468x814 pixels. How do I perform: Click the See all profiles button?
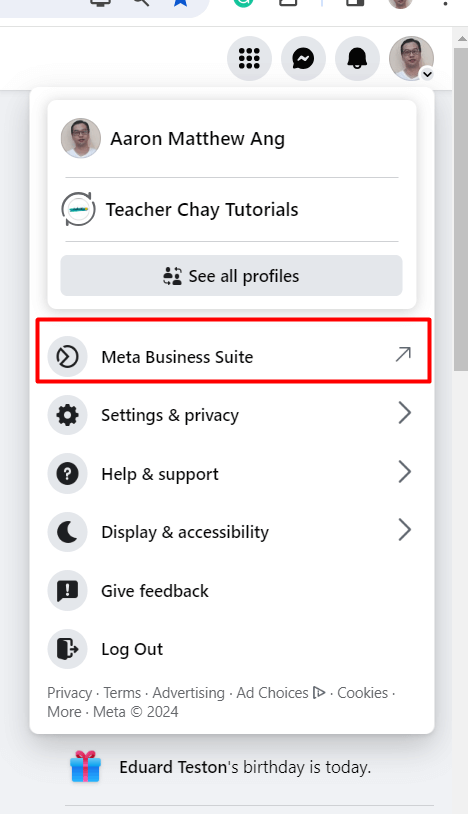click(231, 276)
